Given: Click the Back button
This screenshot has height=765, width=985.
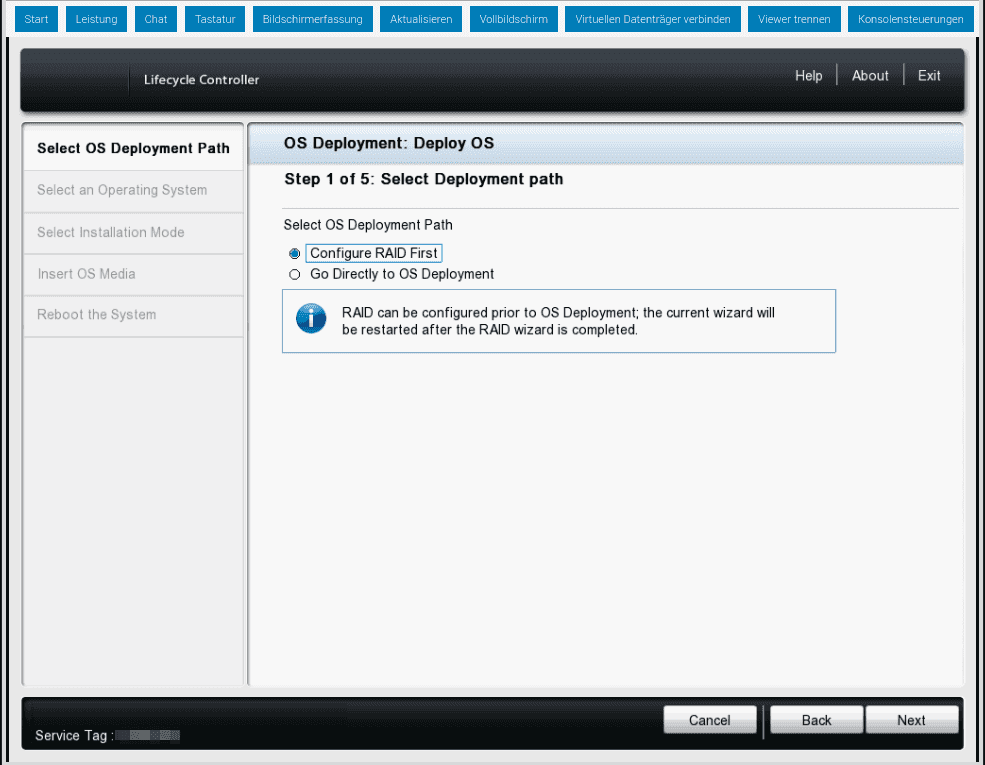Looking at the screenshot, I should click(817, 720).
